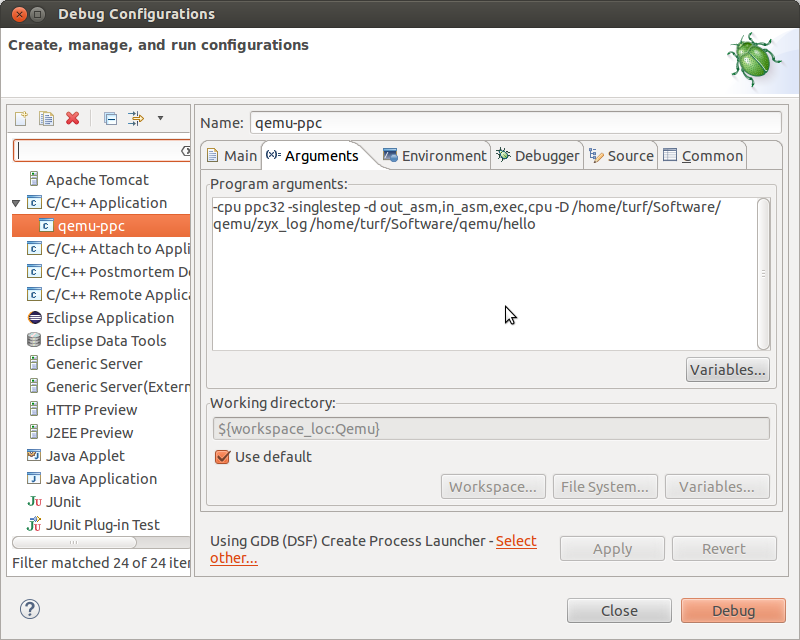
Task: Click the Eclipse Data Tools database icon
Action: [34, 340]
